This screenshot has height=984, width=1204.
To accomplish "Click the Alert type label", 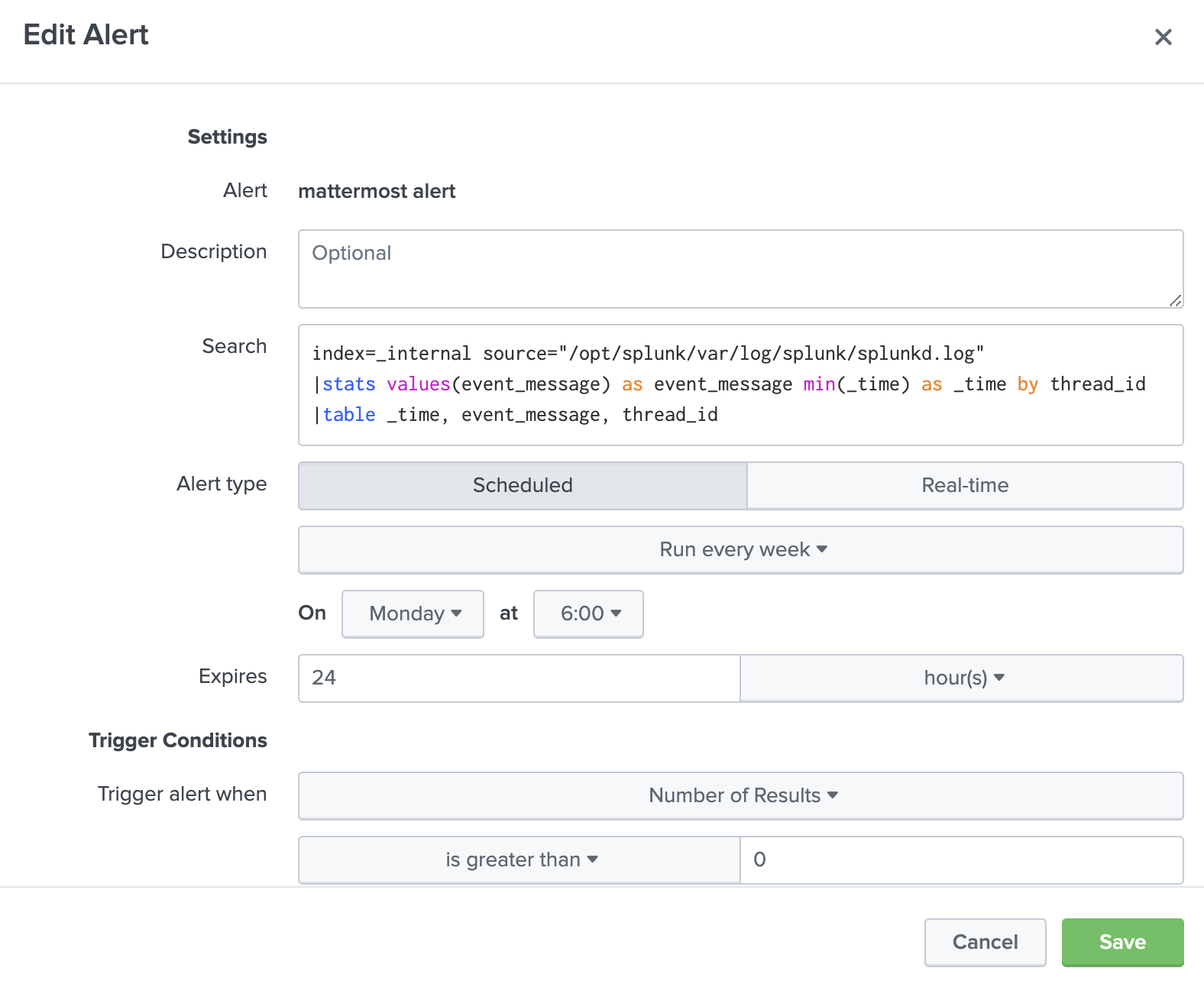I will point(222,484).
